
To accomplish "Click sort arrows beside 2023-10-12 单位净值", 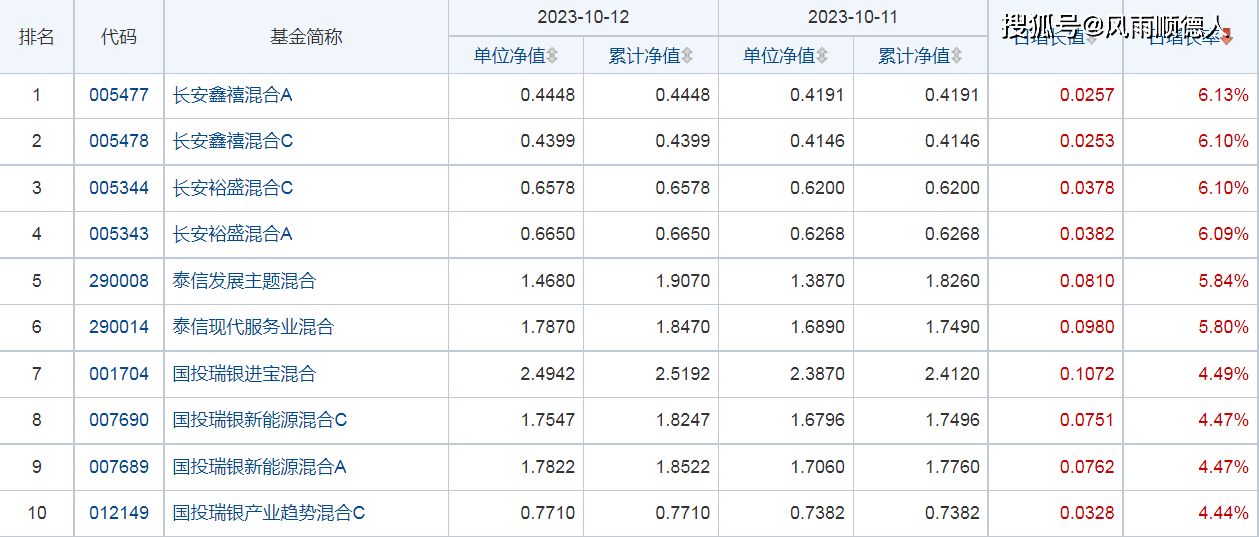I will coord(552,56).
